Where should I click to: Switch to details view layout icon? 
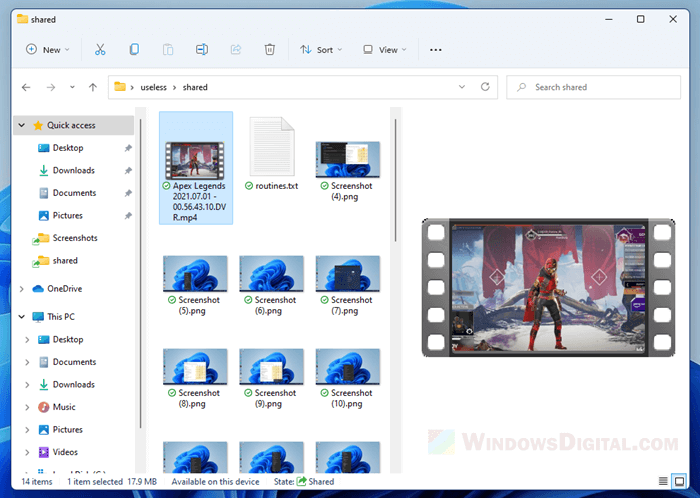(x=663, y=481)
